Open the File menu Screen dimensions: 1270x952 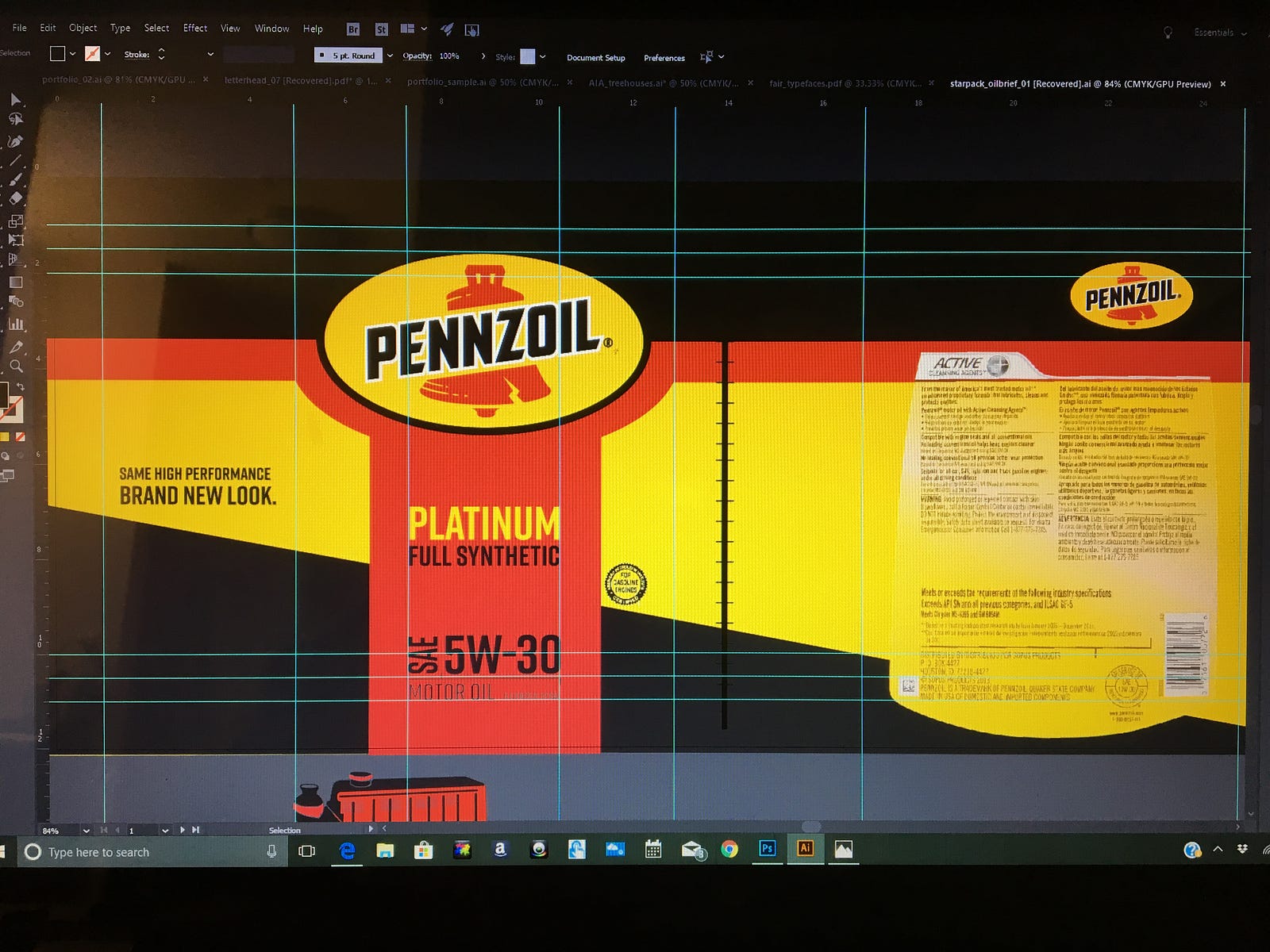[x=19, y=28]
